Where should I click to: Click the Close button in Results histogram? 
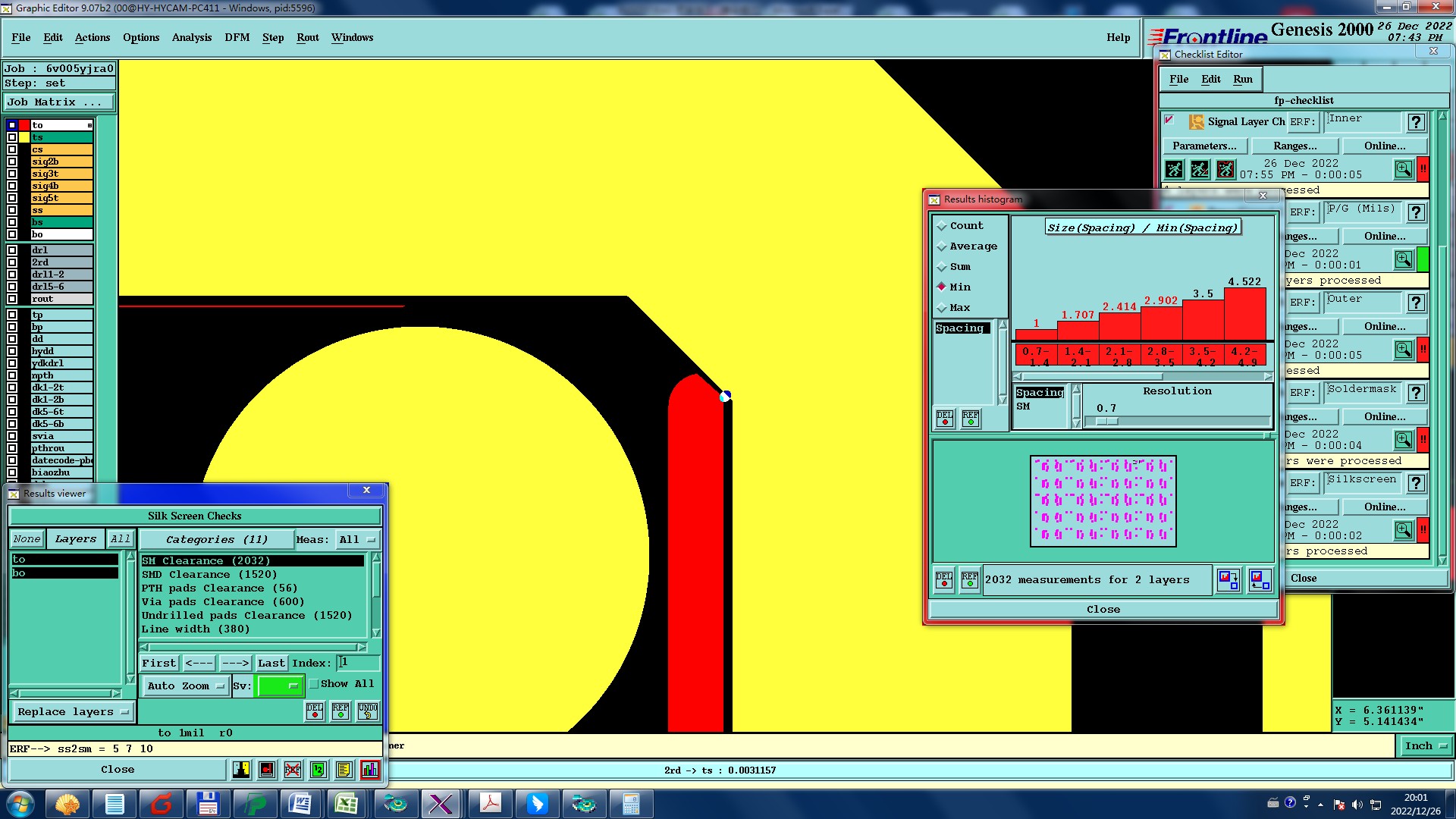tap(1103, 610)
